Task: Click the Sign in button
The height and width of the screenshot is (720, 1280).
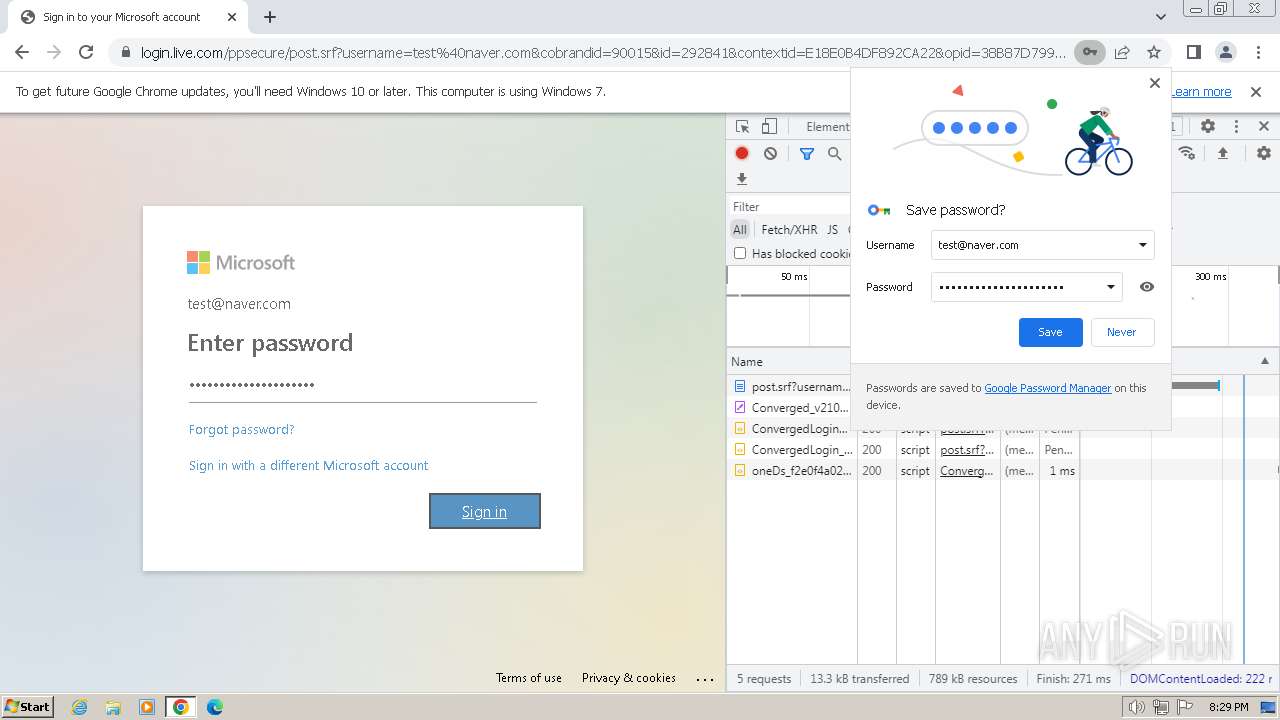Action: (485, 511)
